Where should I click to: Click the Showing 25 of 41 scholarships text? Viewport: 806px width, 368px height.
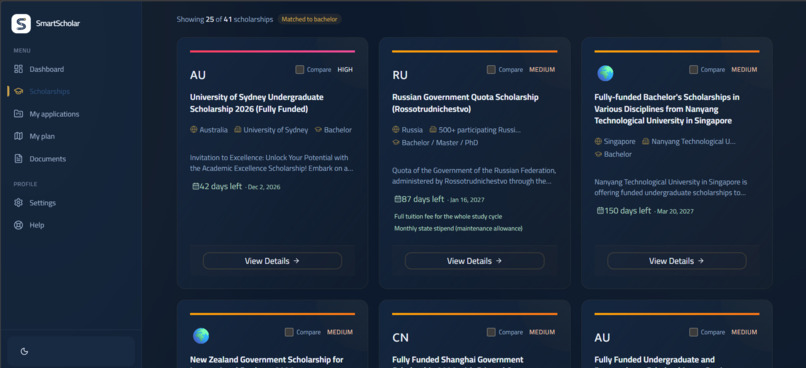coord(225,19)
